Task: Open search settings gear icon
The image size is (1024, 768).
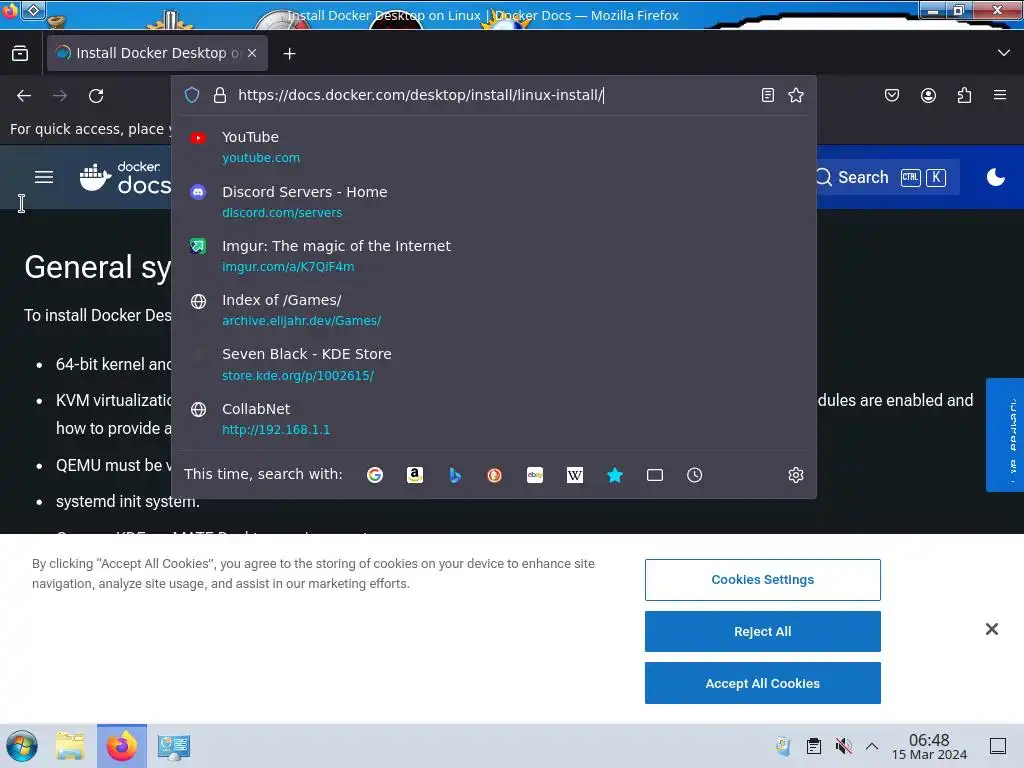Action: point(795,475)
